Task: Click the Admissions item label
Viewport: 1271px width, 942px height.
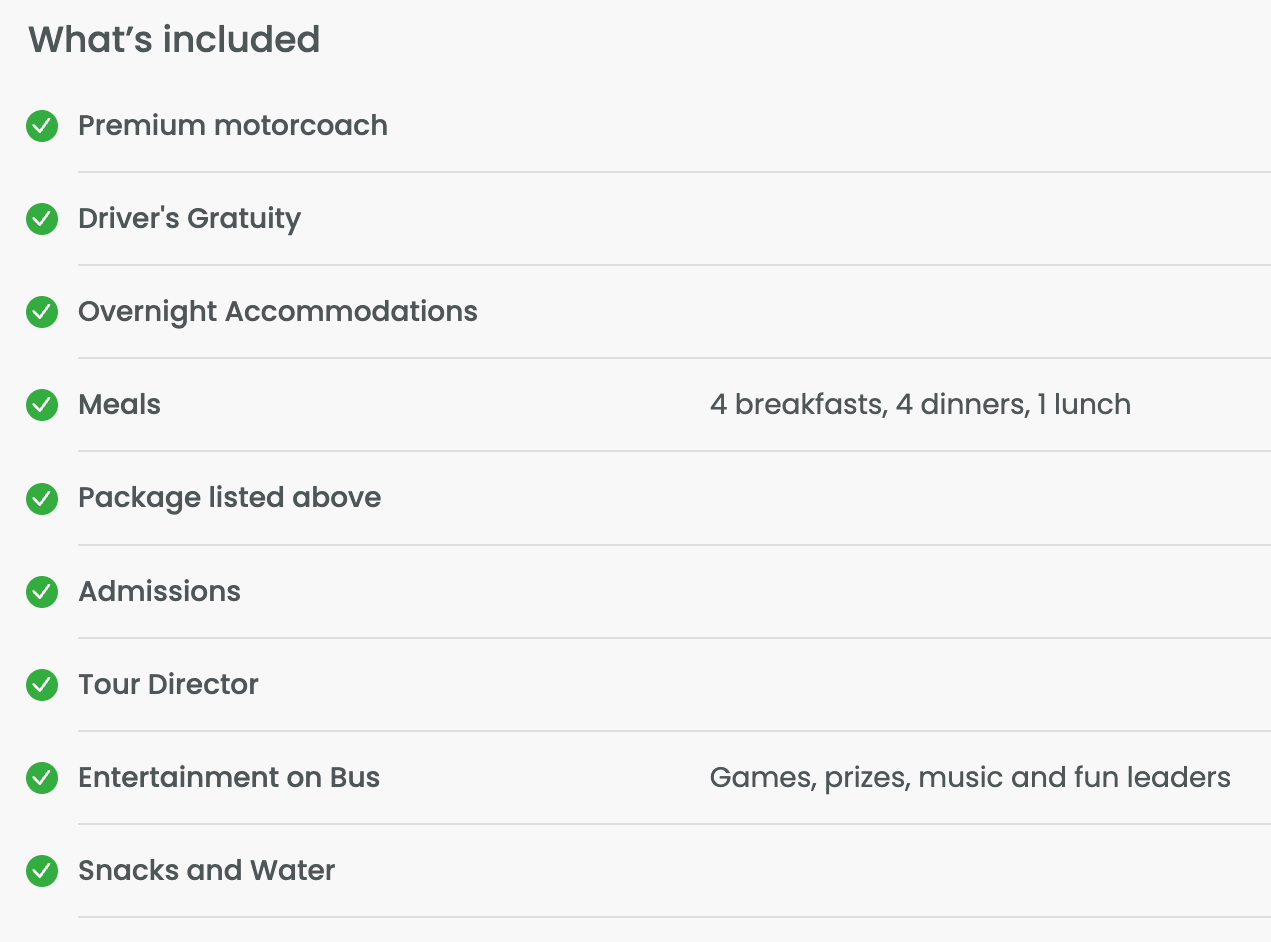Action: click(159, 592)
